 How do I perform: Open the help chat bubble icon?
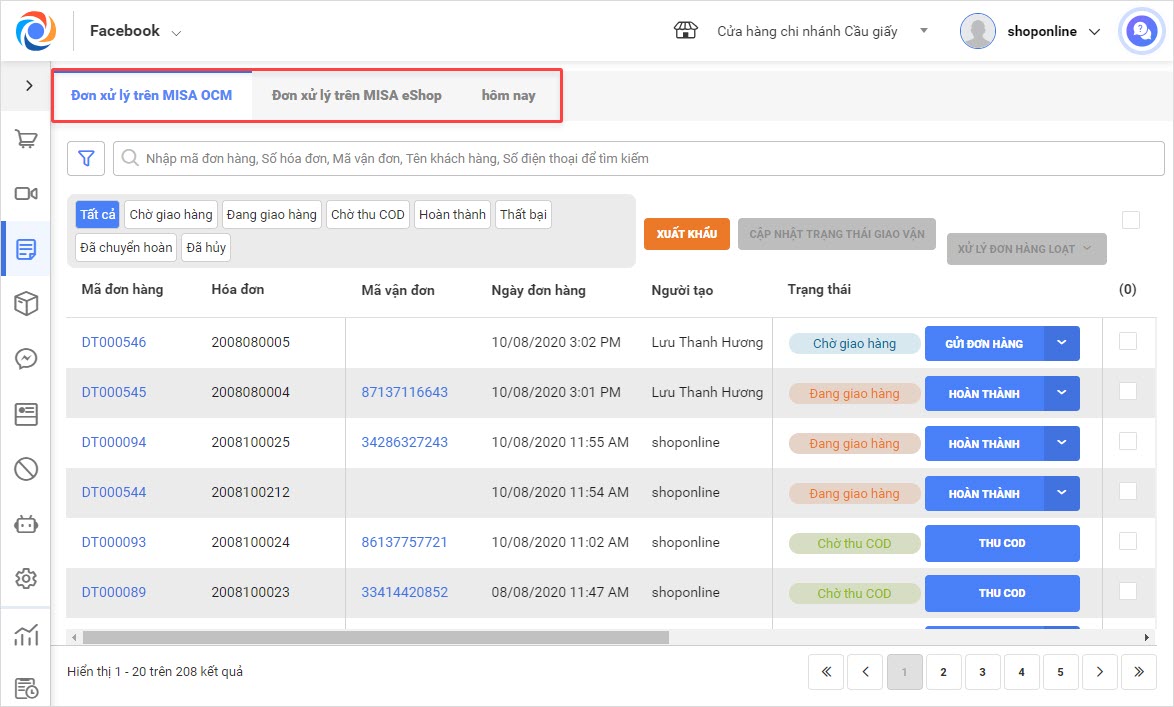coord(1140,31)
